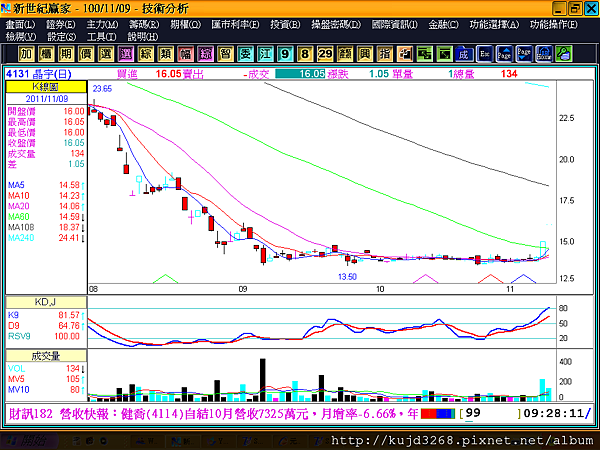Click the KD,J indicator header
The width and height of the screenshot is (600, 450).
[x=46, y=302]
